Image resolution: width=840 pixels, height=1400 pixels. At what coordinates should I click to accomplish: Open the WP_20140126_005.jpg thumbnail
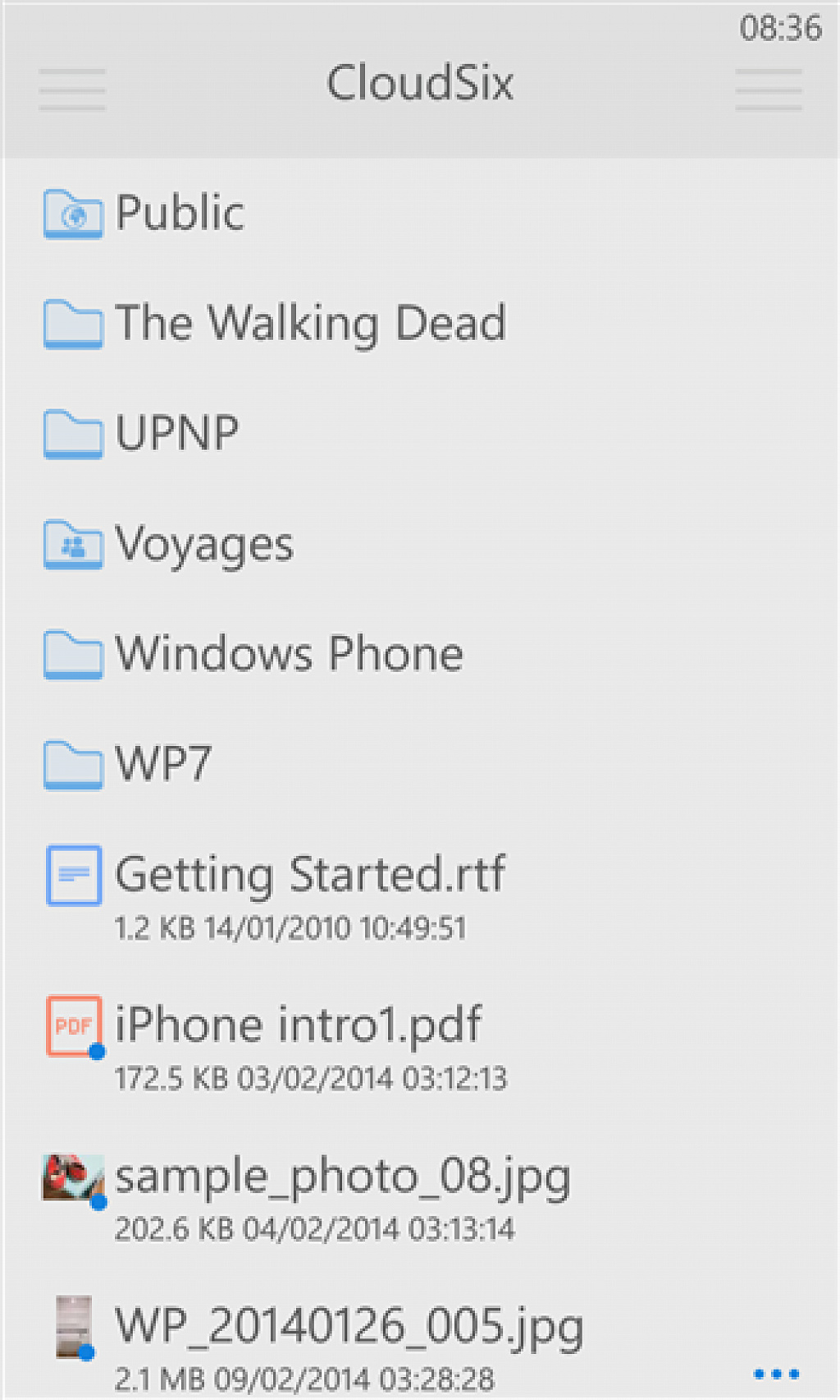pos(74,1327)
